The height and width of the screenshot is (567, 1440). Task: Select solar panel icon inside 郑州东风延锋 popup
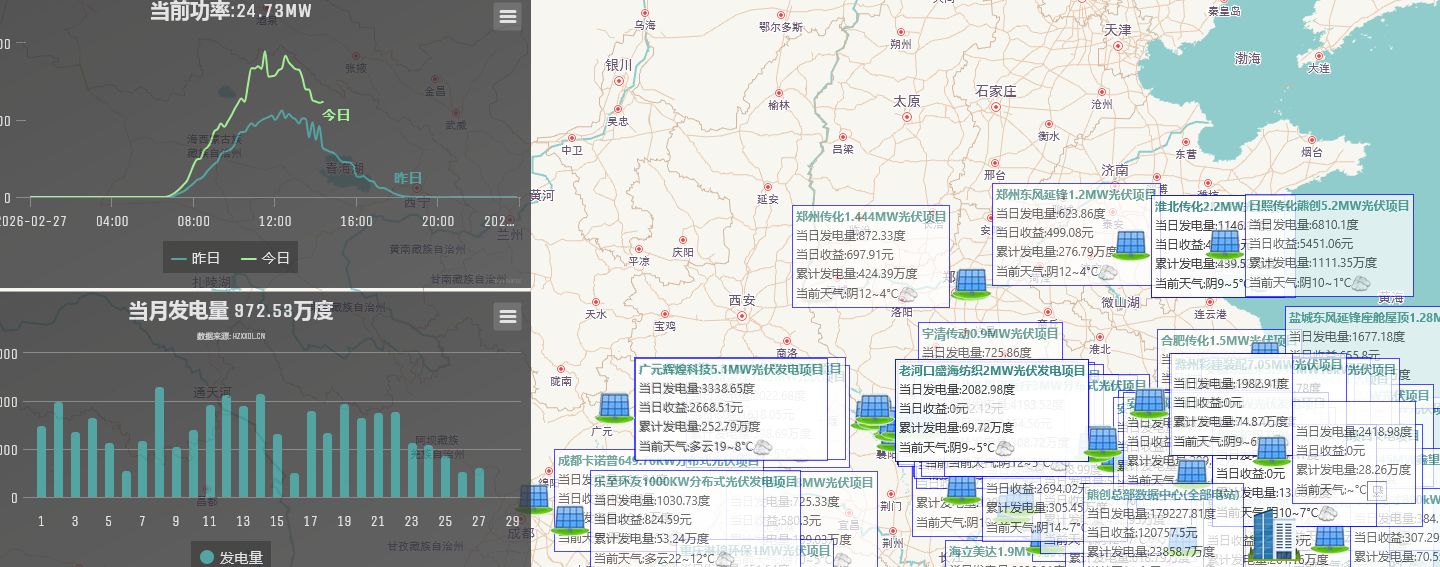(1130, 244)
